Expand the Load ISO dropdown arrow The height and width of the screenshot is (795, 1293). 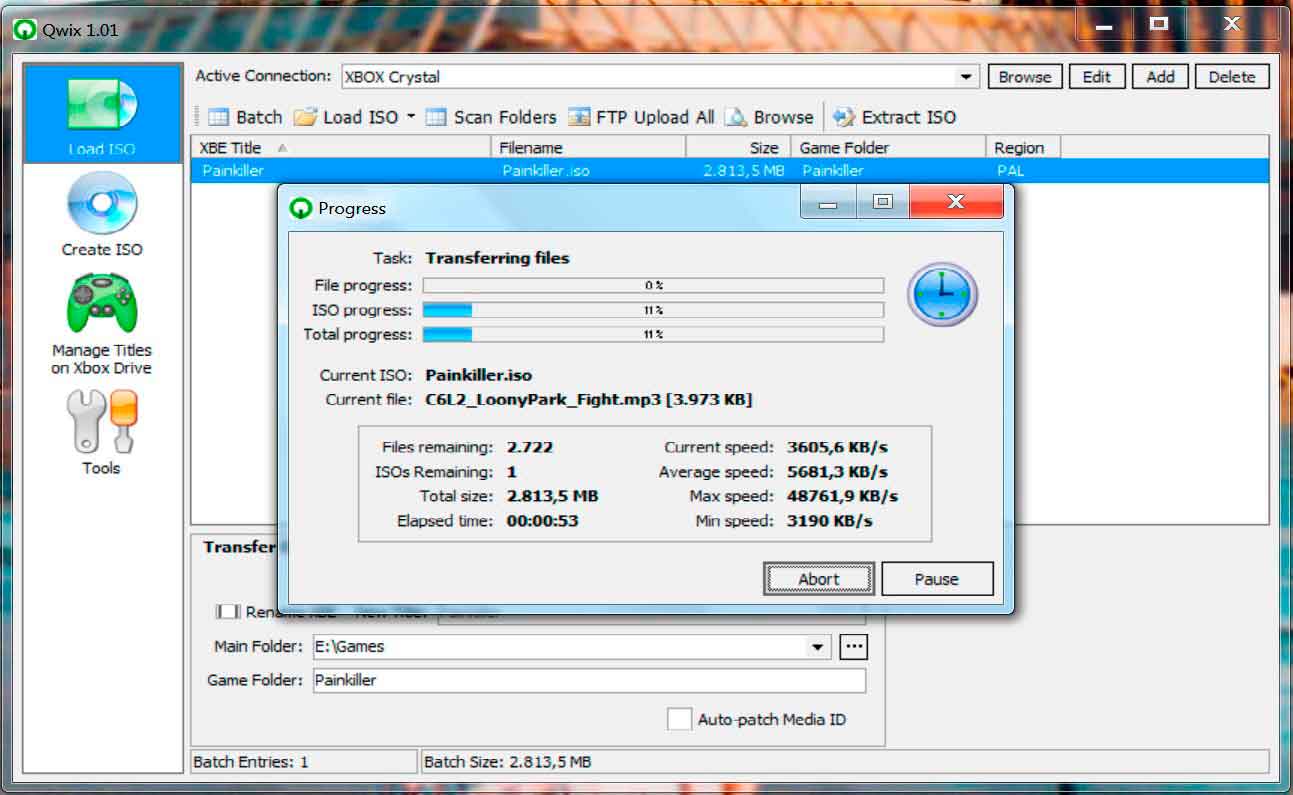(x=410, y=117)
